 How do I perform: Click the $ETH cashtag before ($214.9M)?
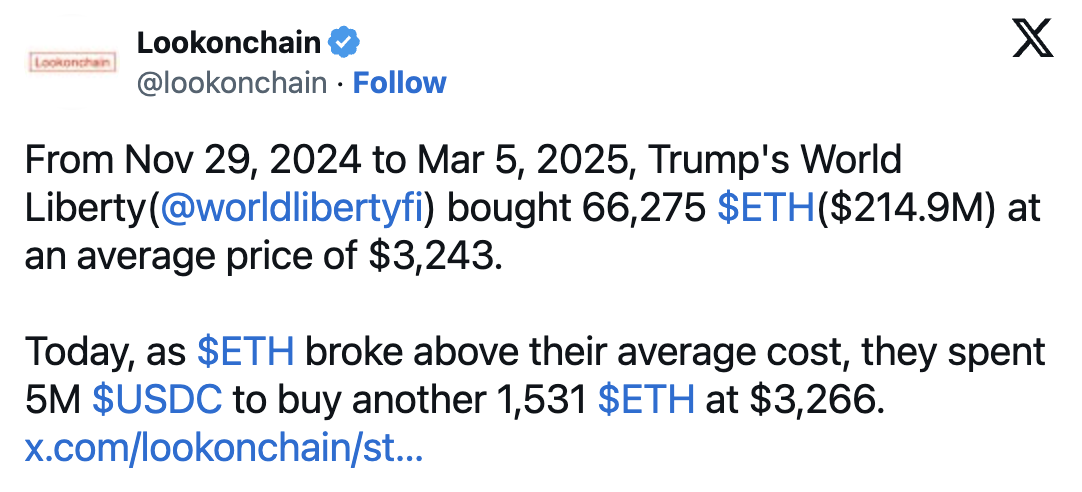[767, 208]
